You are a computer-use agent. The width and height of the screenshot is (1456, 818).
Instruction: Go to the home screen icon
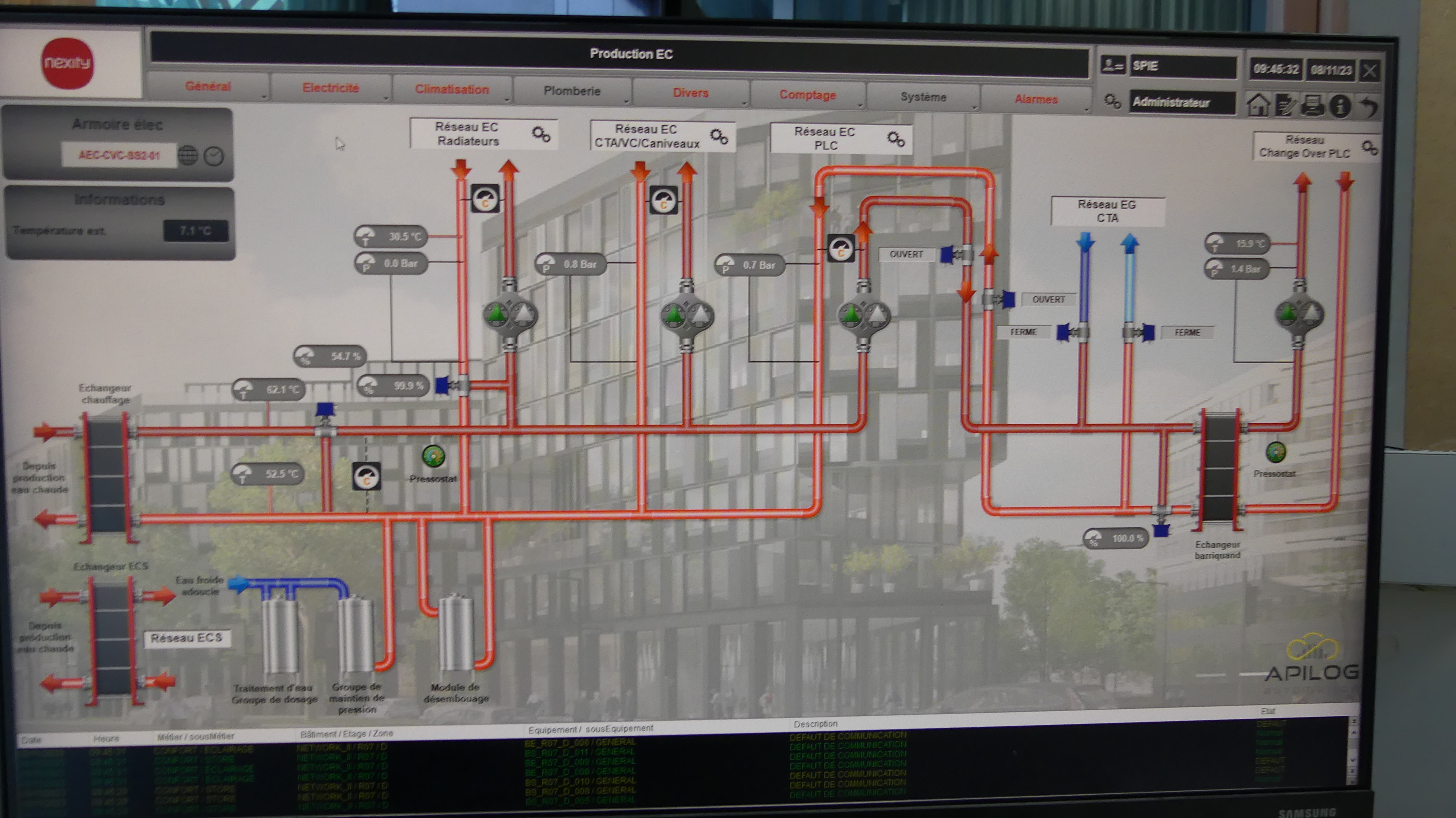(x=1258, y=104)
